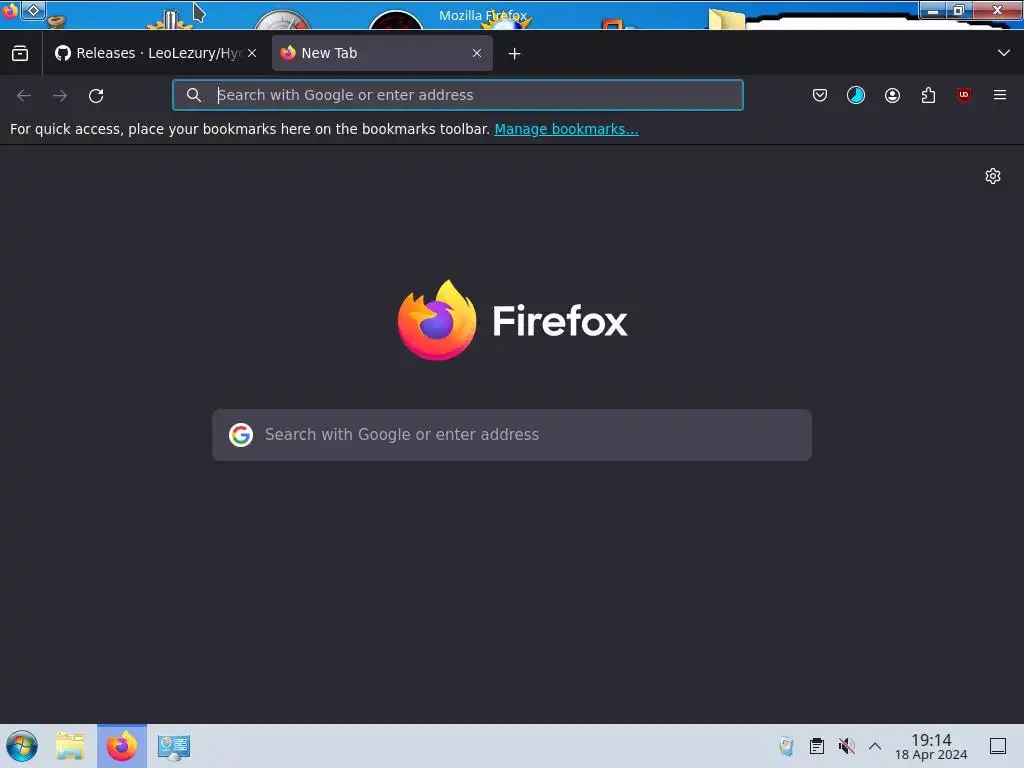Open the file manager folder icon in taskbar

[x=70, y=746]
